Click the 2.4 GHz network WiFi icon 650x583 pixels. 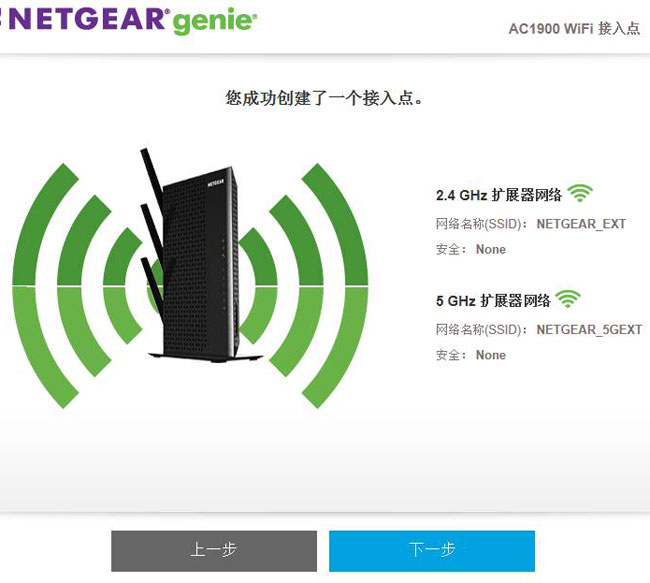coord(580,193)
